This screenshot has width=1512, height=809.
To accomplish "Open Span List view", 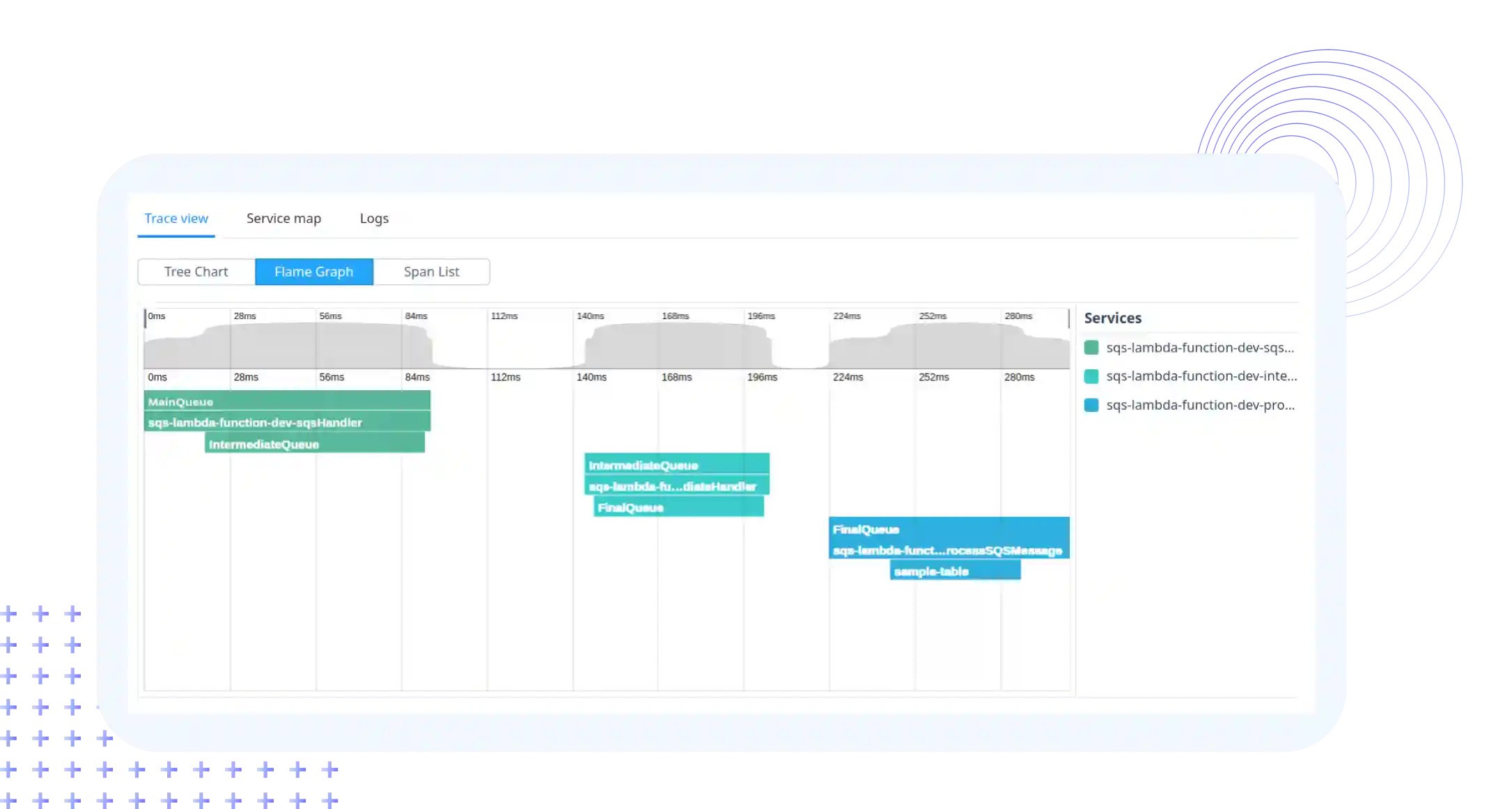I will tap(431, 271).
